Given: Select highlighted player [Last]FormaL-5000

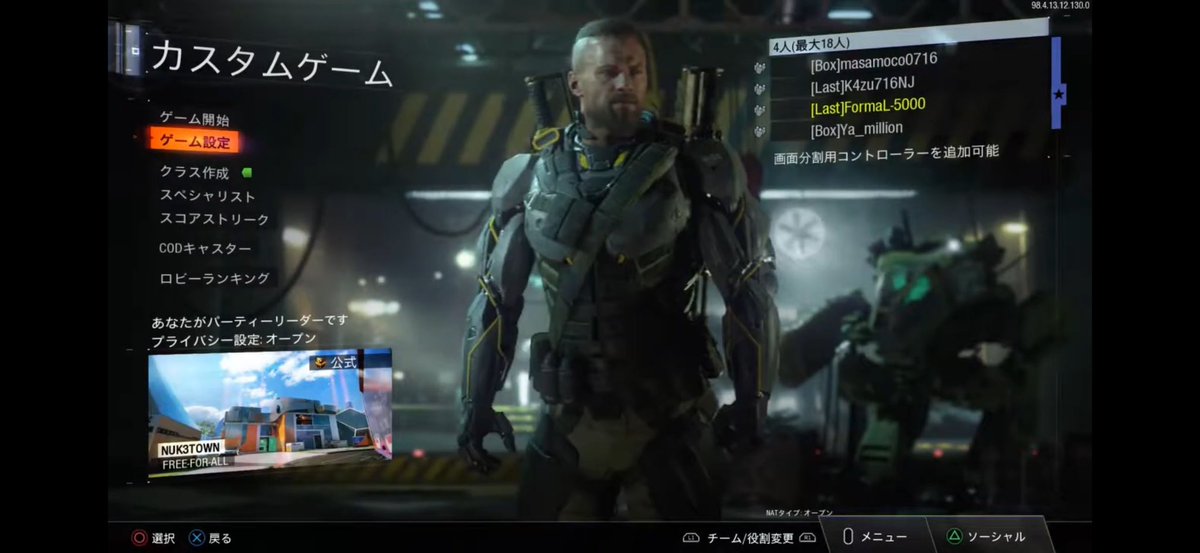Looking at the screenshot, I should [868, 106].
